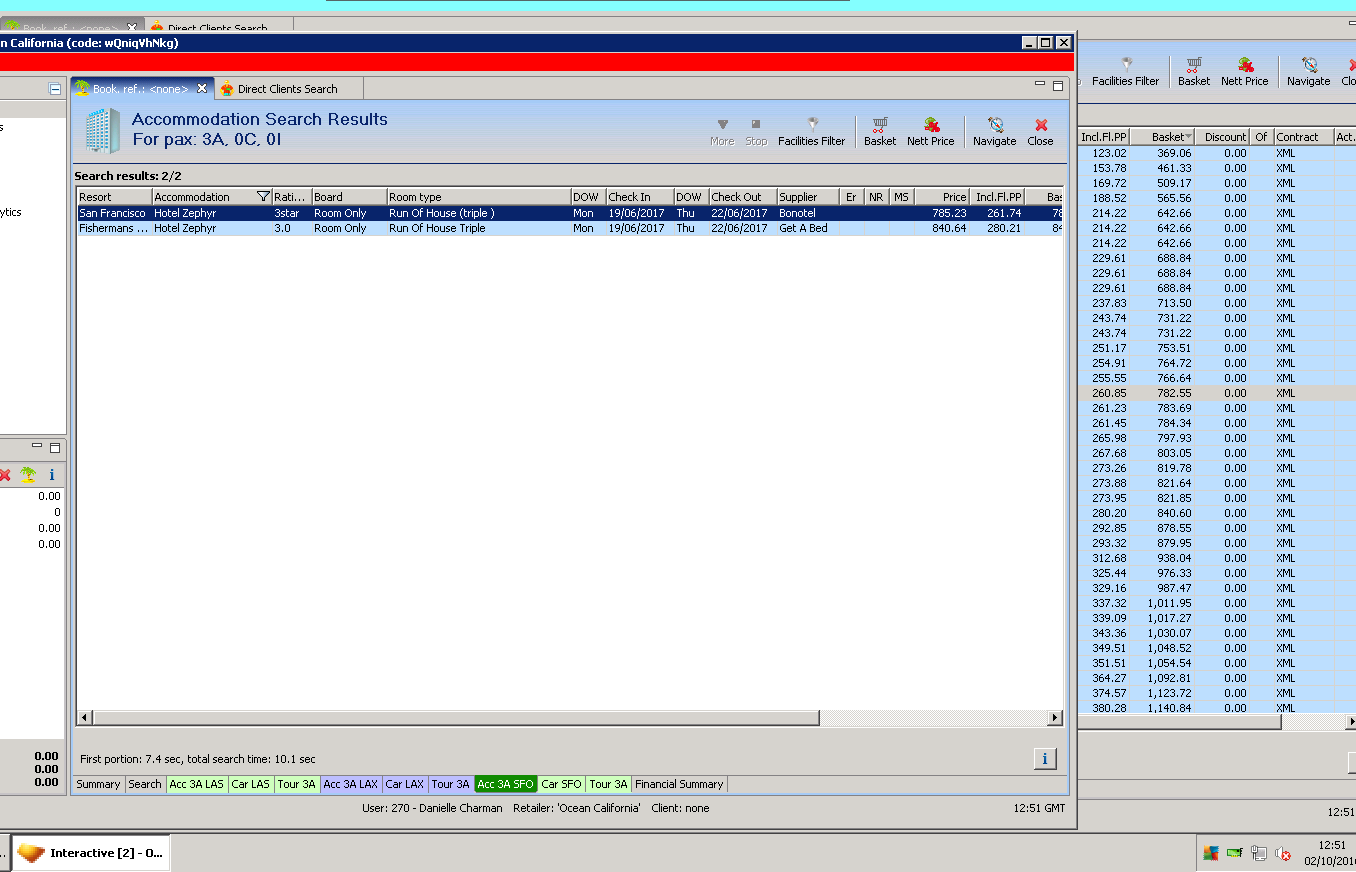Open the Search bottom tab

145,784
